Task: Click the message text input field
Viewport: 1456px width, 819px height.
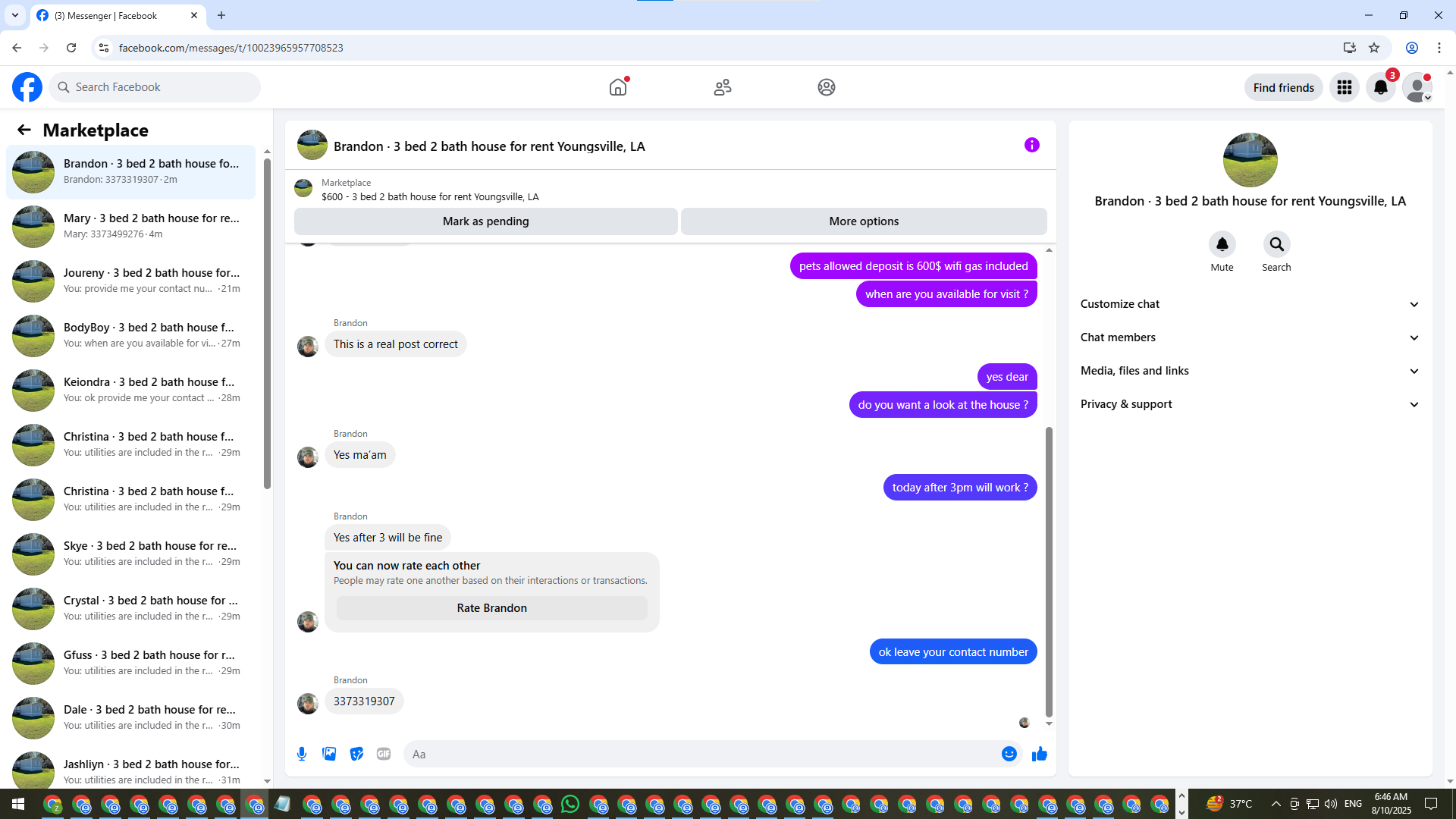Action: tap(701, 754)
